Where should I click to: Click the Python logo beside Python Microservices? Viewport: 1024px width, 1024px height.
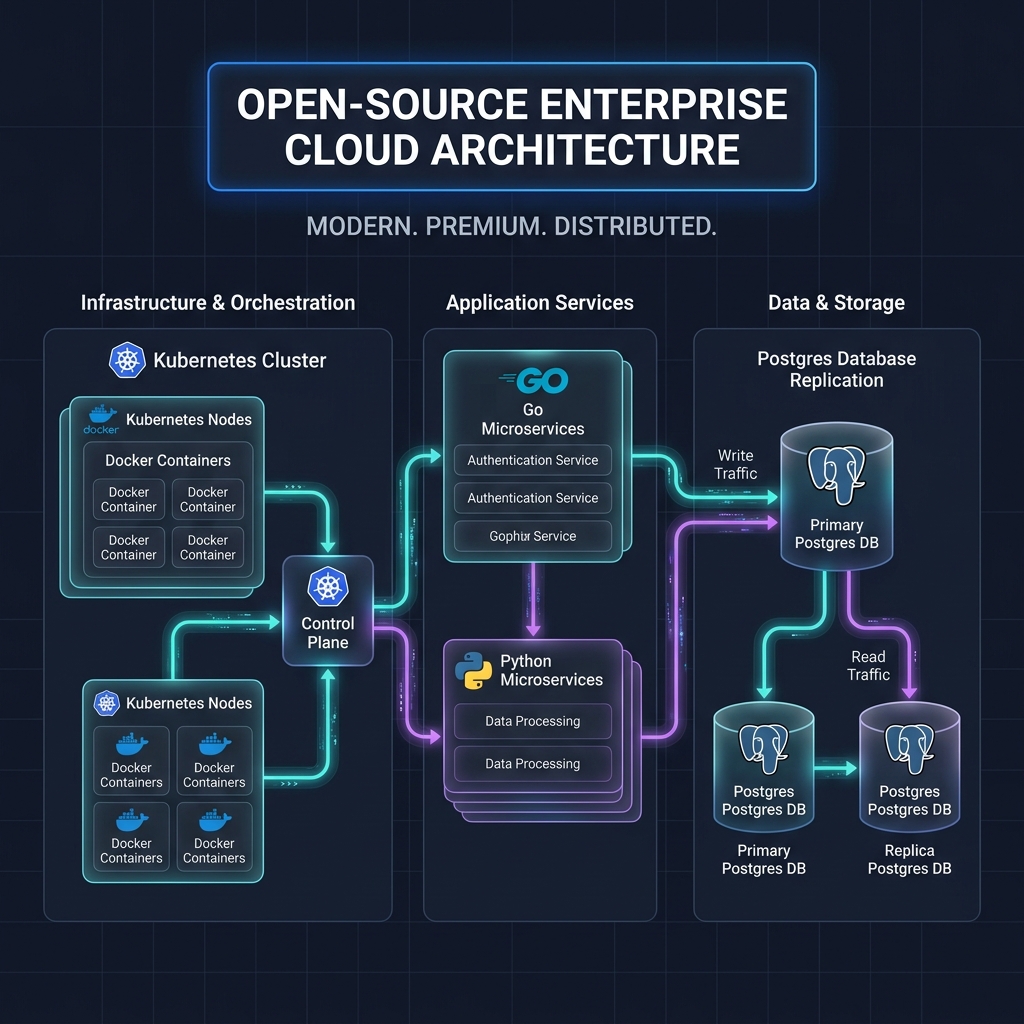[x=473, y=670]
